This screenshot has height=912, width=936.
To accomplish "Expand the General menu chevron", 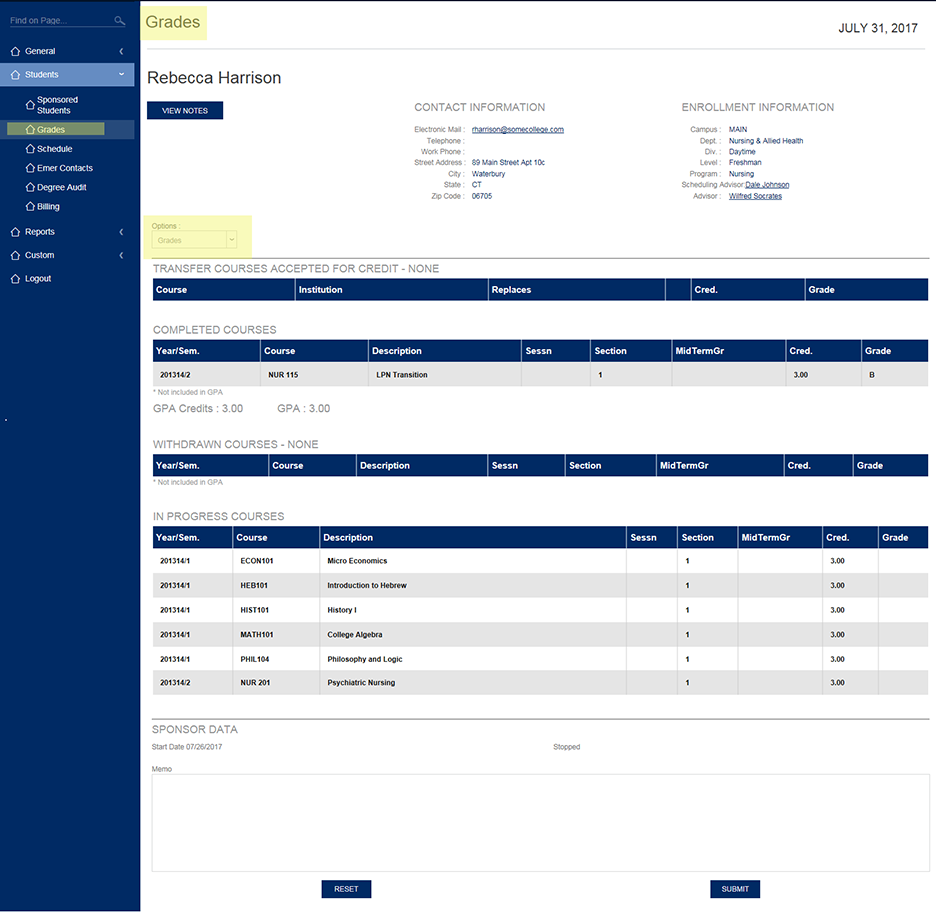I will 121,51.
